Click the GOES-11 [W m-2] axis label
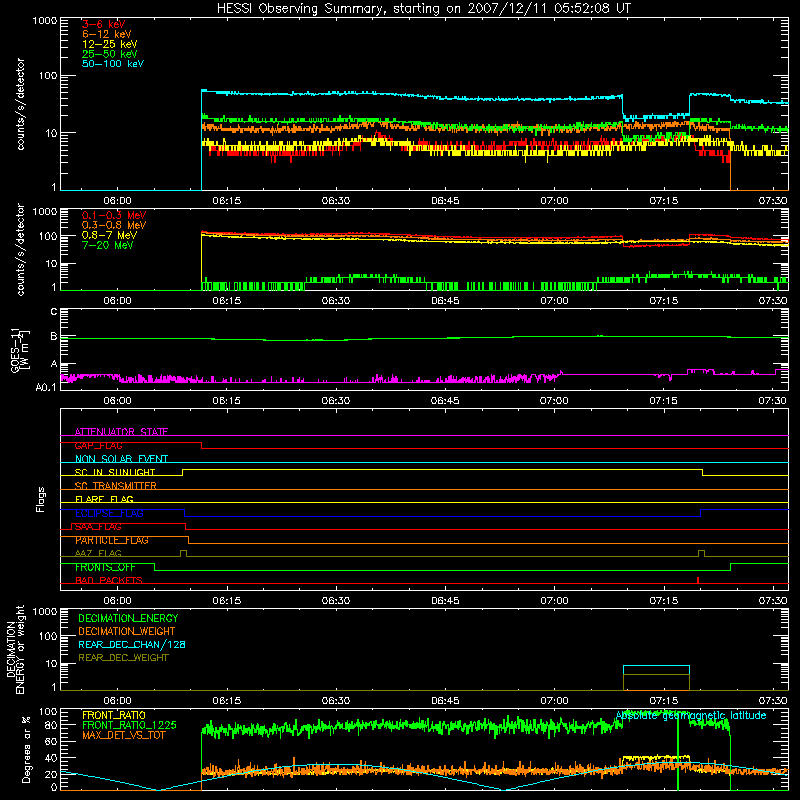800x800 pixels. pyautogui.click(x=20, y=350)
